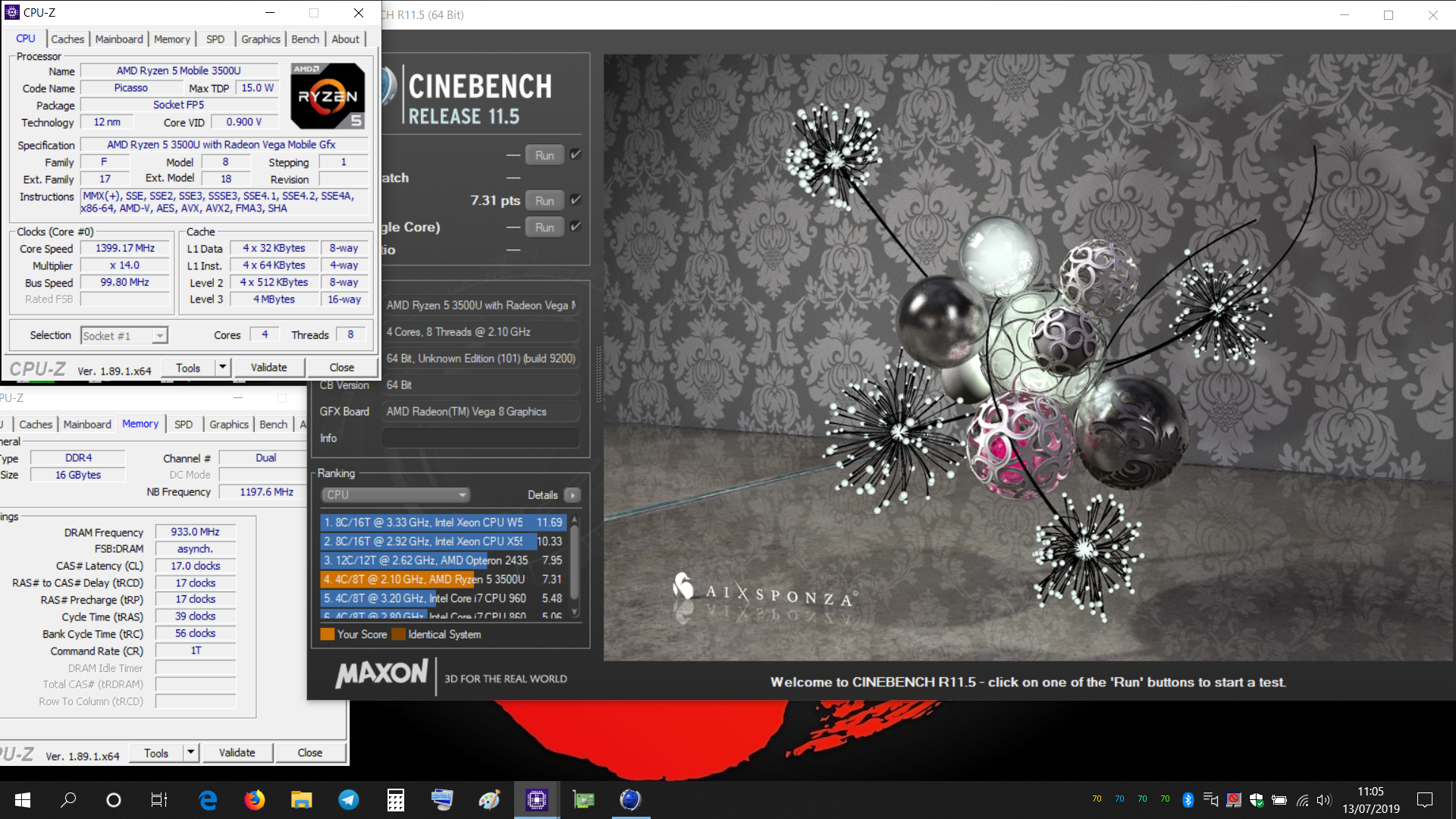The height and width of the screenshot is (819, 1456).
Task: Switch to Memory tab in top CPU-Z window
Action: pos(172,39)
